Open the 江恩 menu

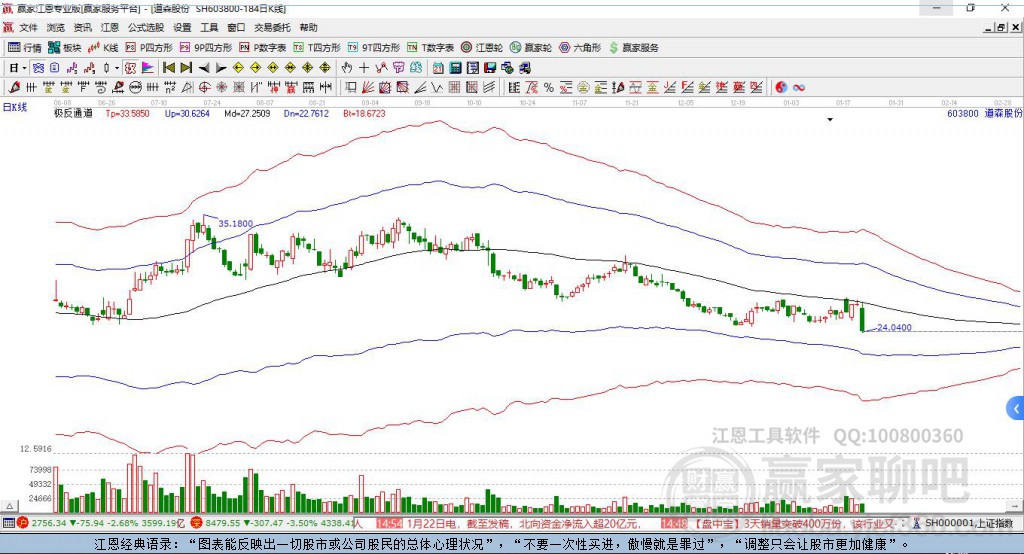coord(110,27)
